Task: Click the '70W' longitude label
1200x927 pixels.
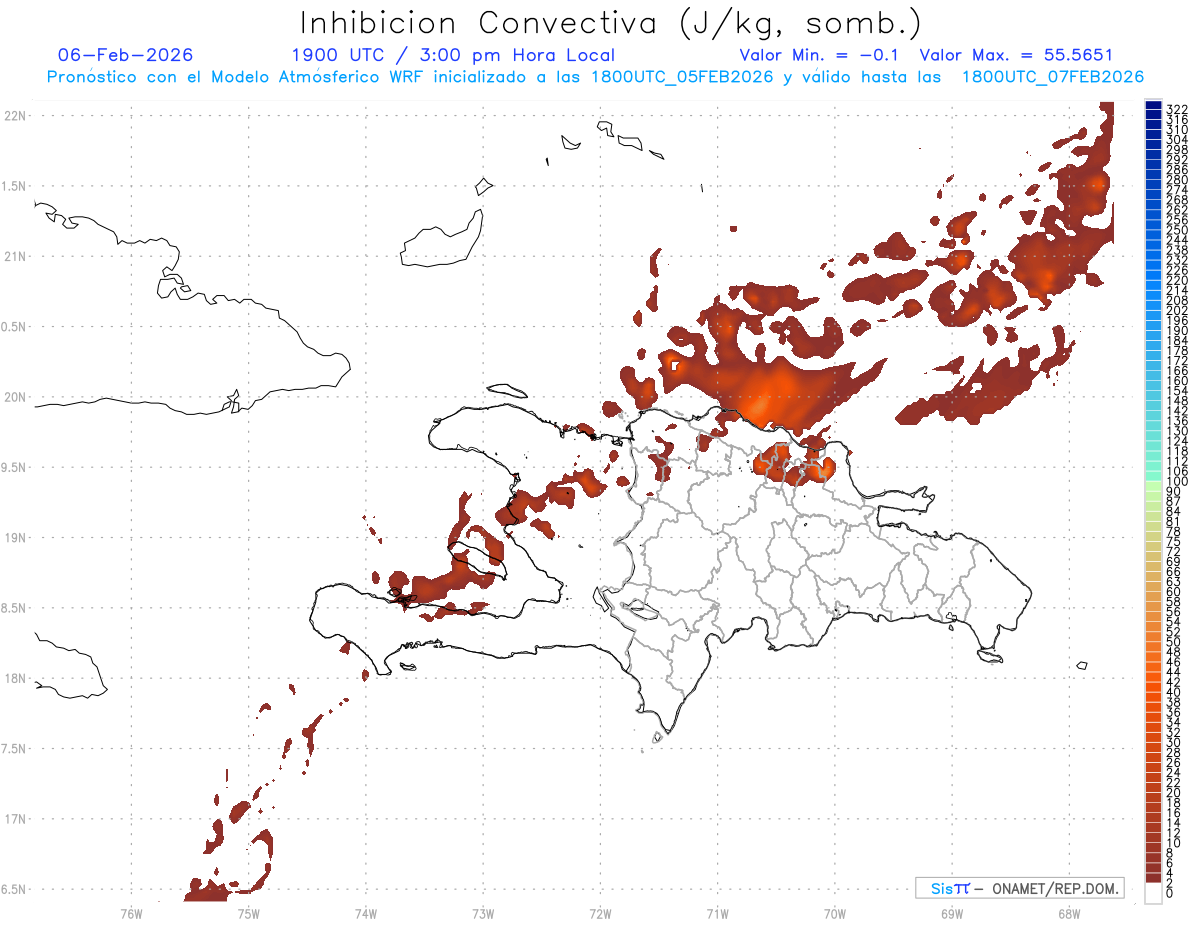Action: click(835, 912)
